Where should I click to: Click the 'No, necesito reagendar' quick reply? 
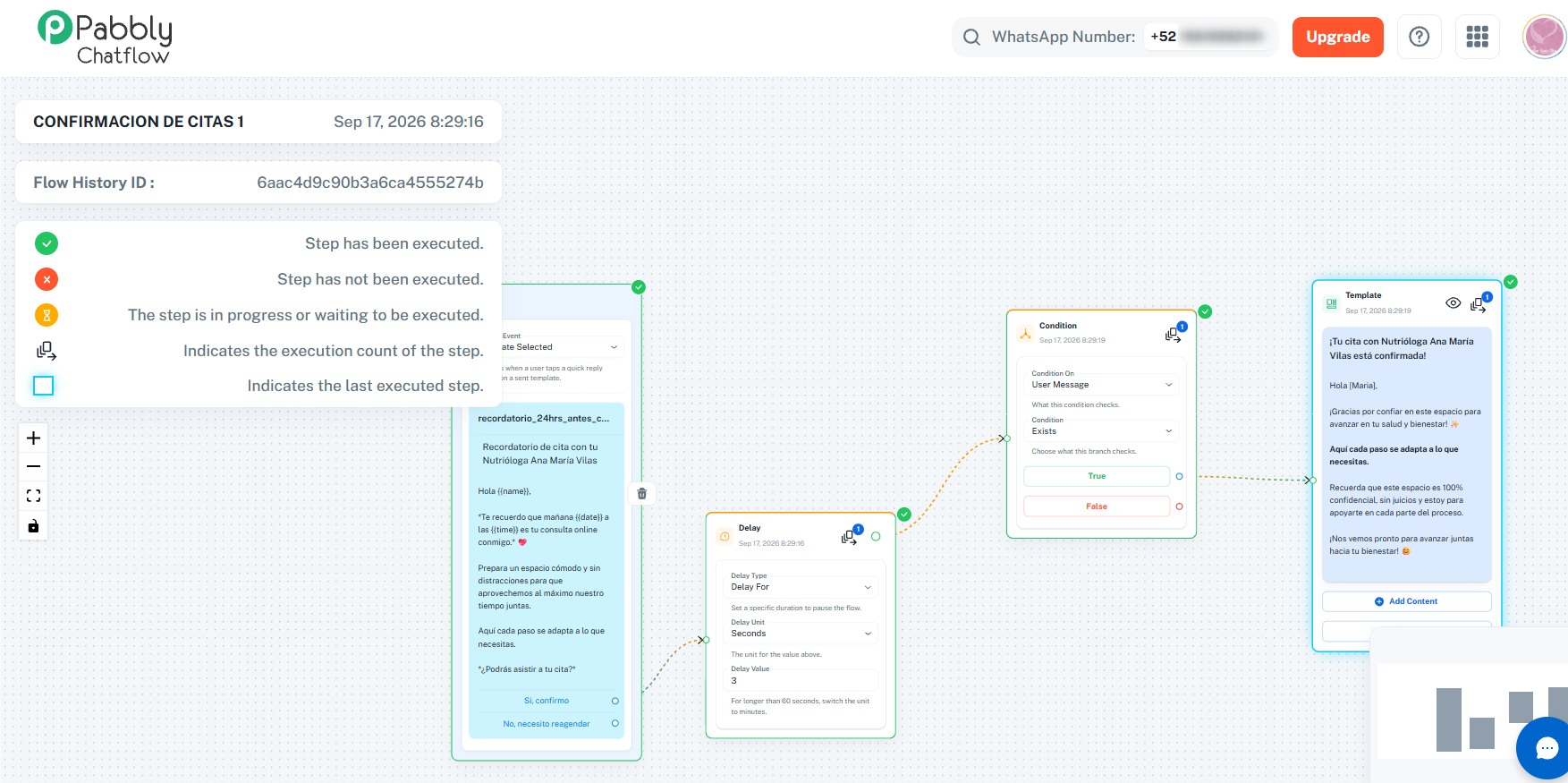coord(547,724)
